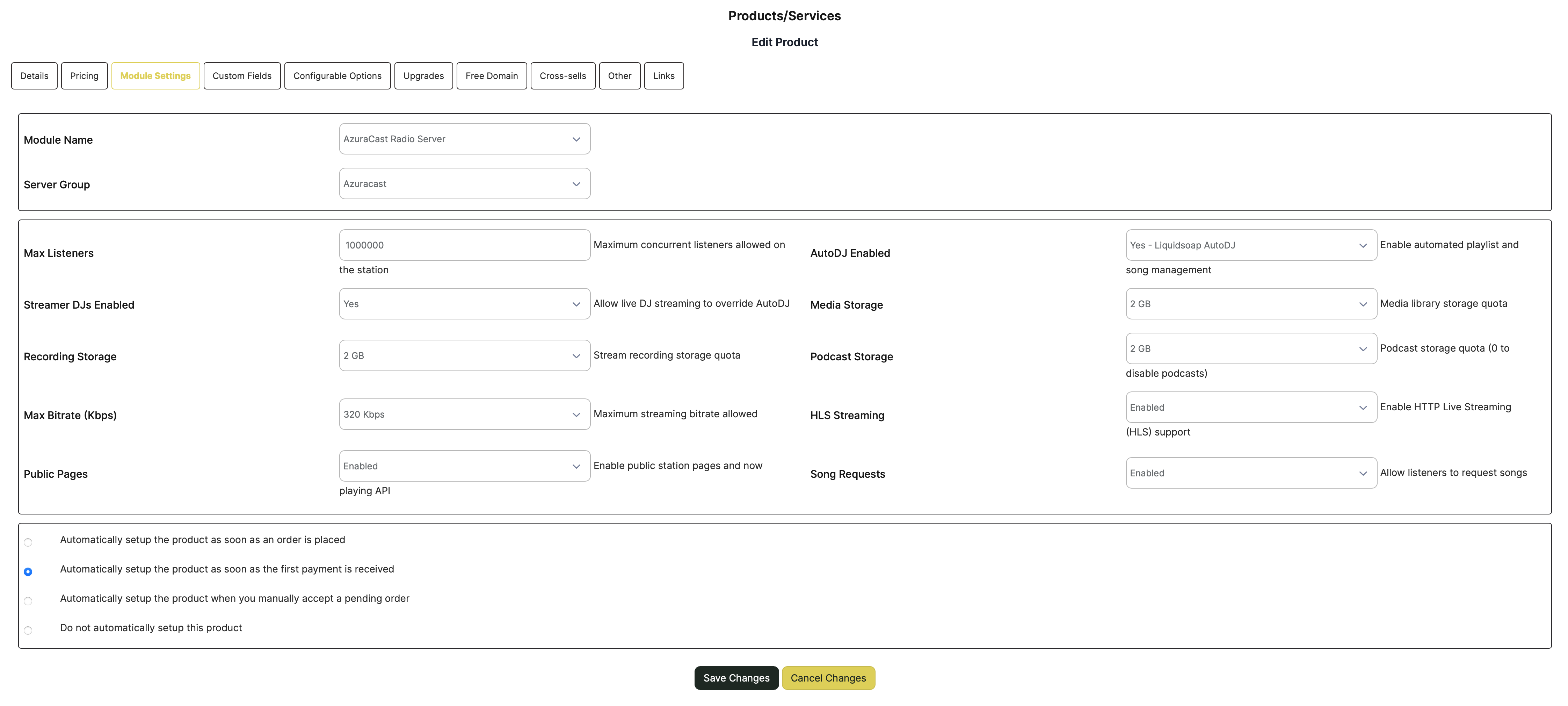Select setup when manually accepting pending order
The height and width of the screenshot is (706, 1568).
[x=28, y=601]
